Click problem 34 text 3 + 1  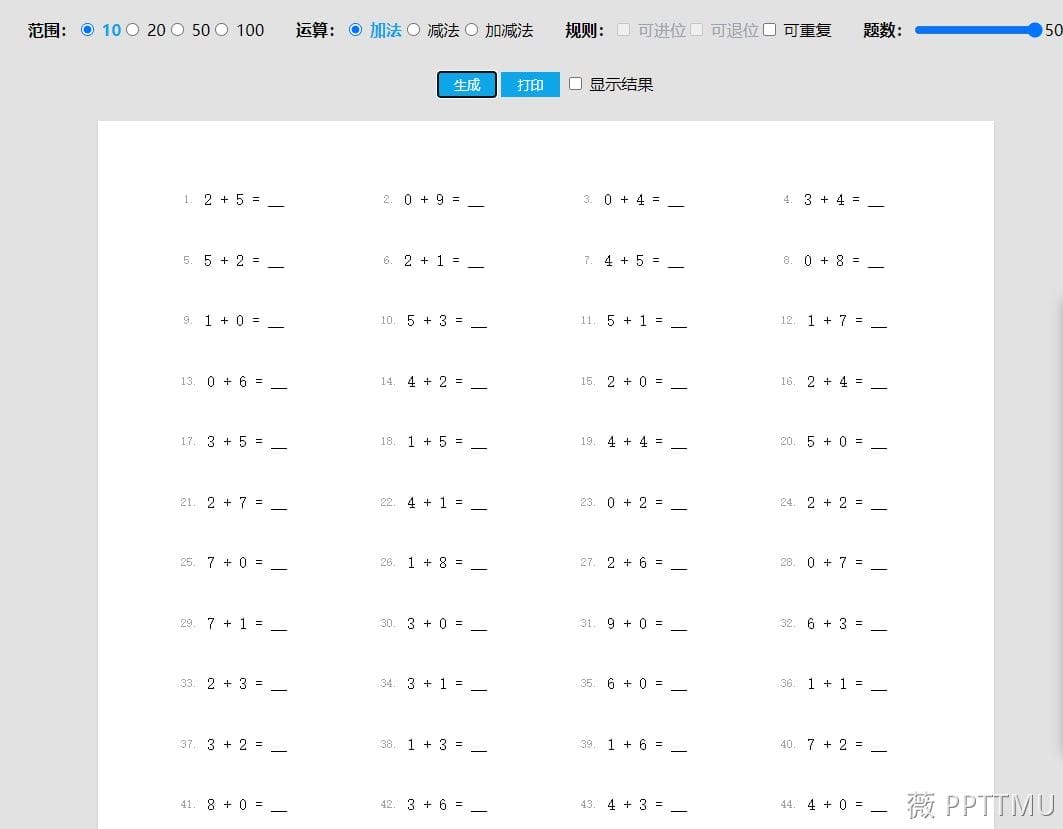tap(426, 684)
